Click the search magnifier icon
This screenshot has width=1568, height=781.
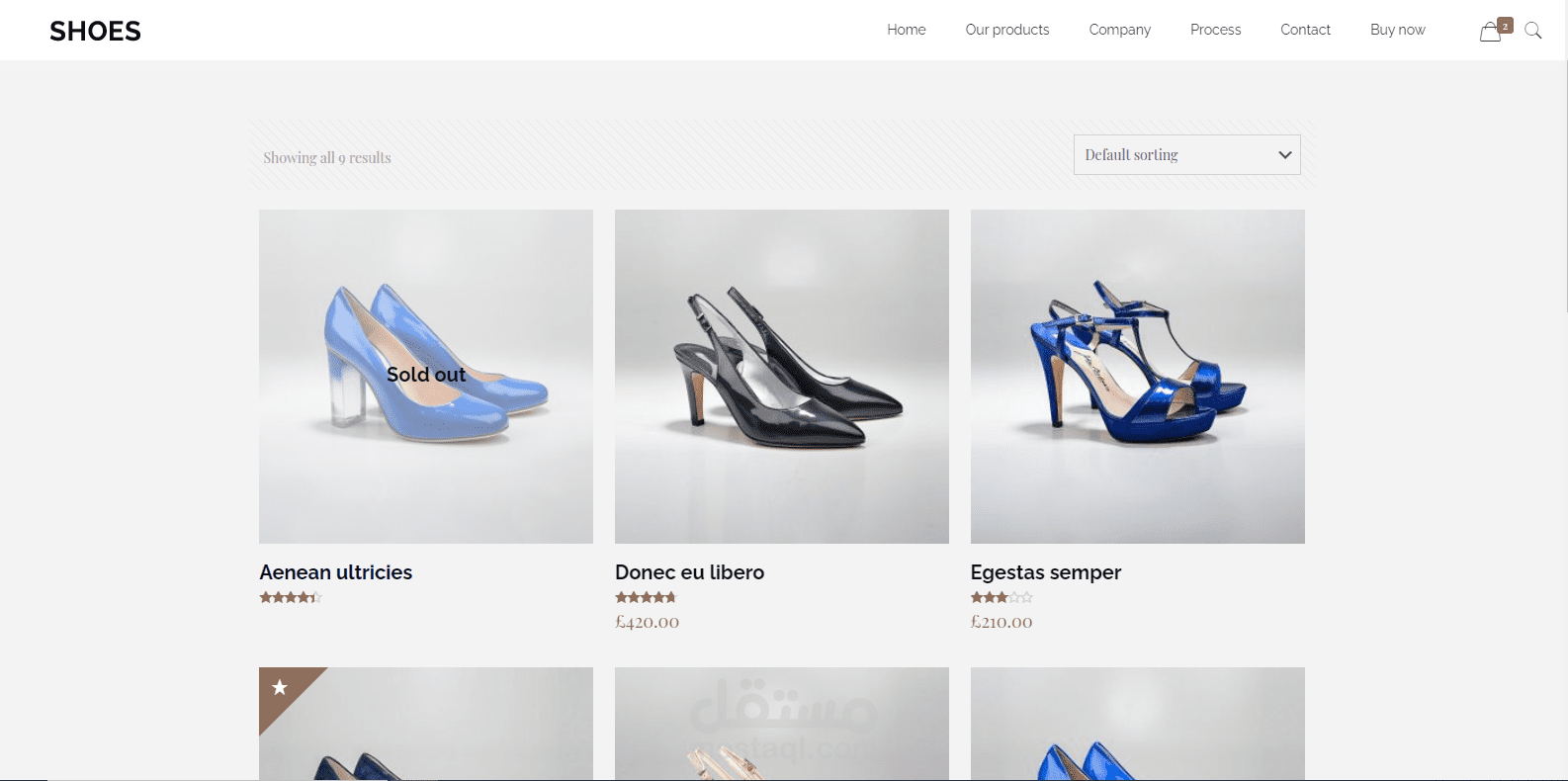(x=1533, y=31)
